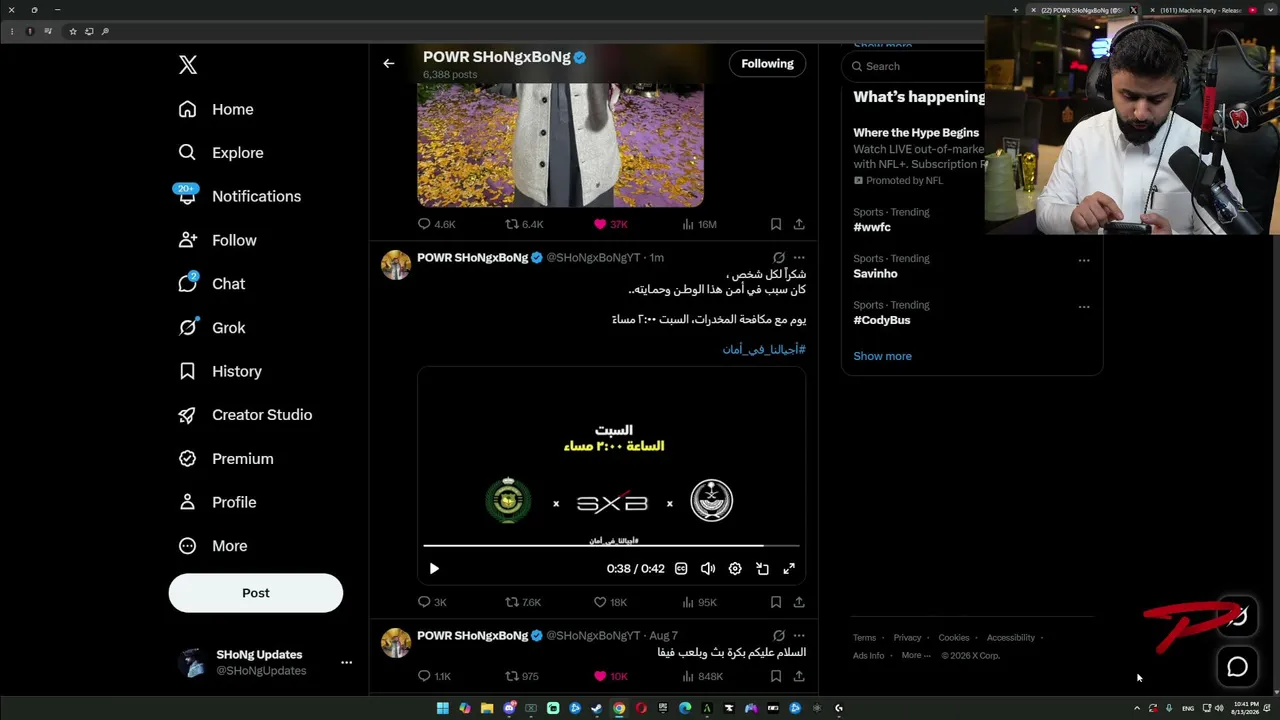The height and width of the screenshot is (720, 1280).
Task: Toggle picture-in-picture for the video
Action: [762, 569]
